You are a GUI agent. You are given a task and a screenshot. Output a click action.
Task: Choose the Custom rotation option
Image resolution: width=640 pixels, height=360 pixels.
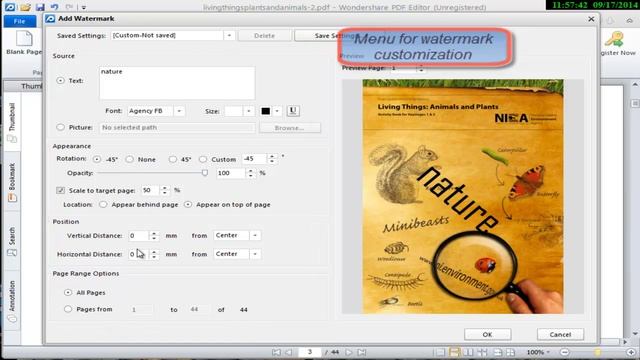point(203,159)
